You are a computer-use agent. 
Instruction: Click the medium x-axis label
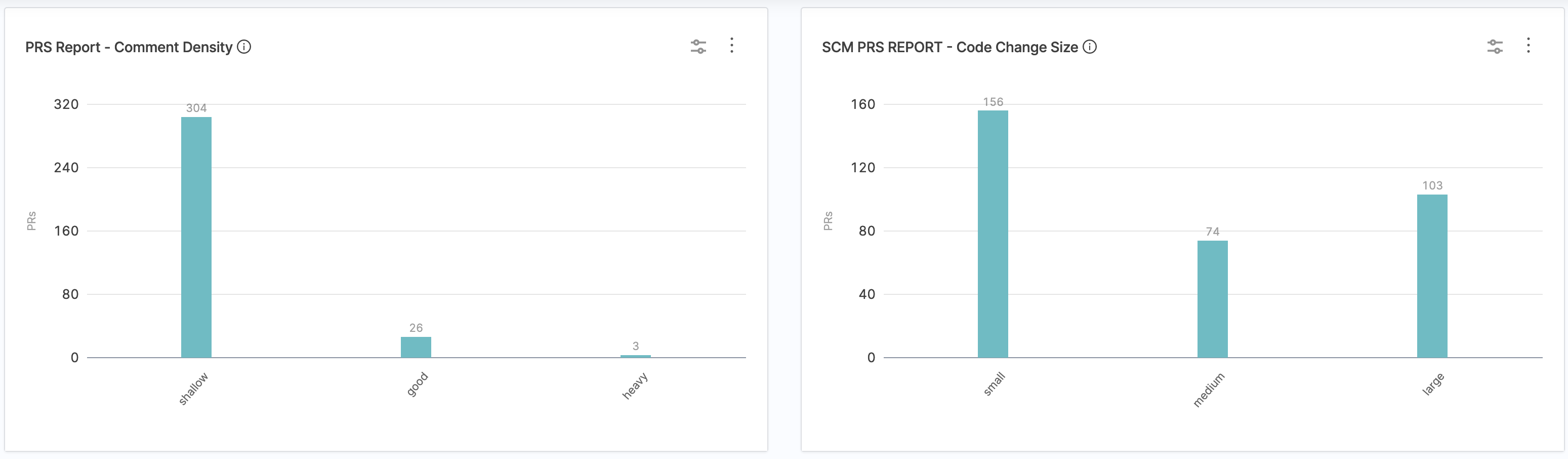[x=1208, y=390]
